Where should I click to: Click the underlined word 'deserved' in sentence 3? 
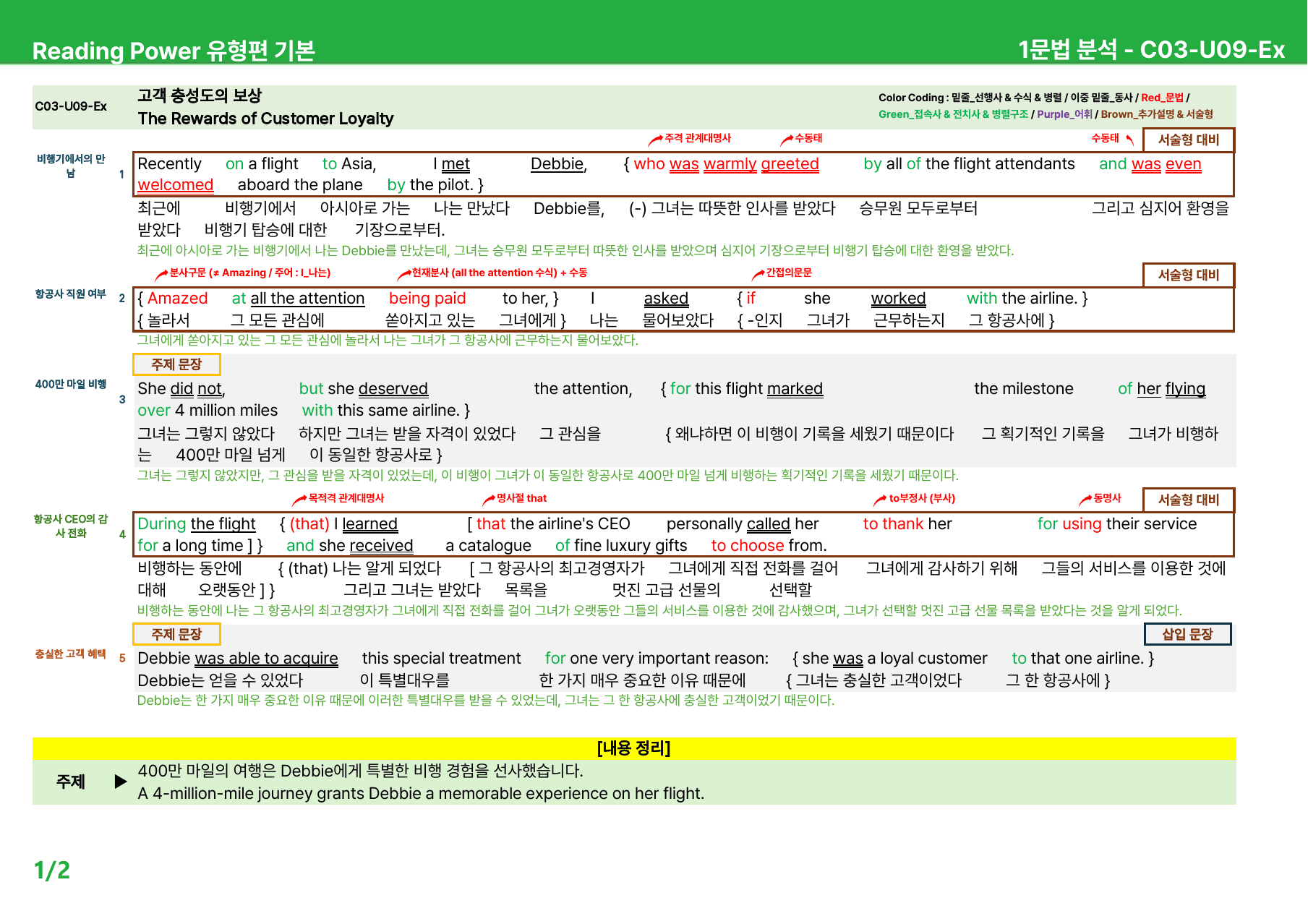tap(393, 389)
